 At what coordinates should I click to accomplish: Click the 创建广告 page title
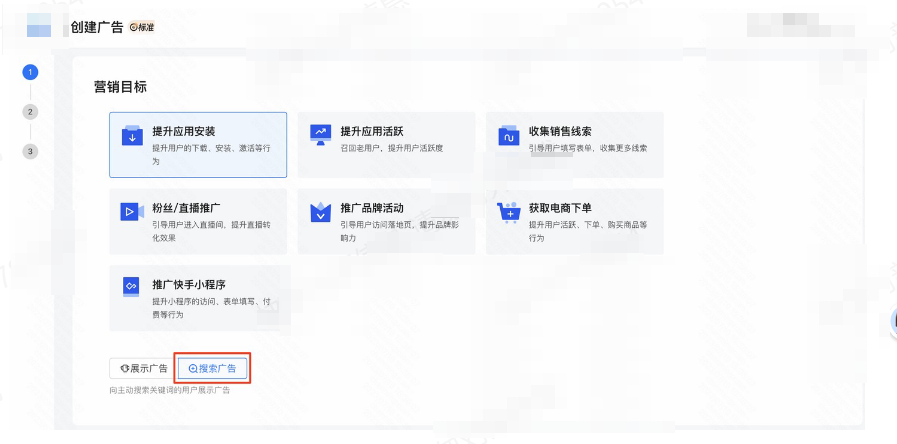click(97, 27)
